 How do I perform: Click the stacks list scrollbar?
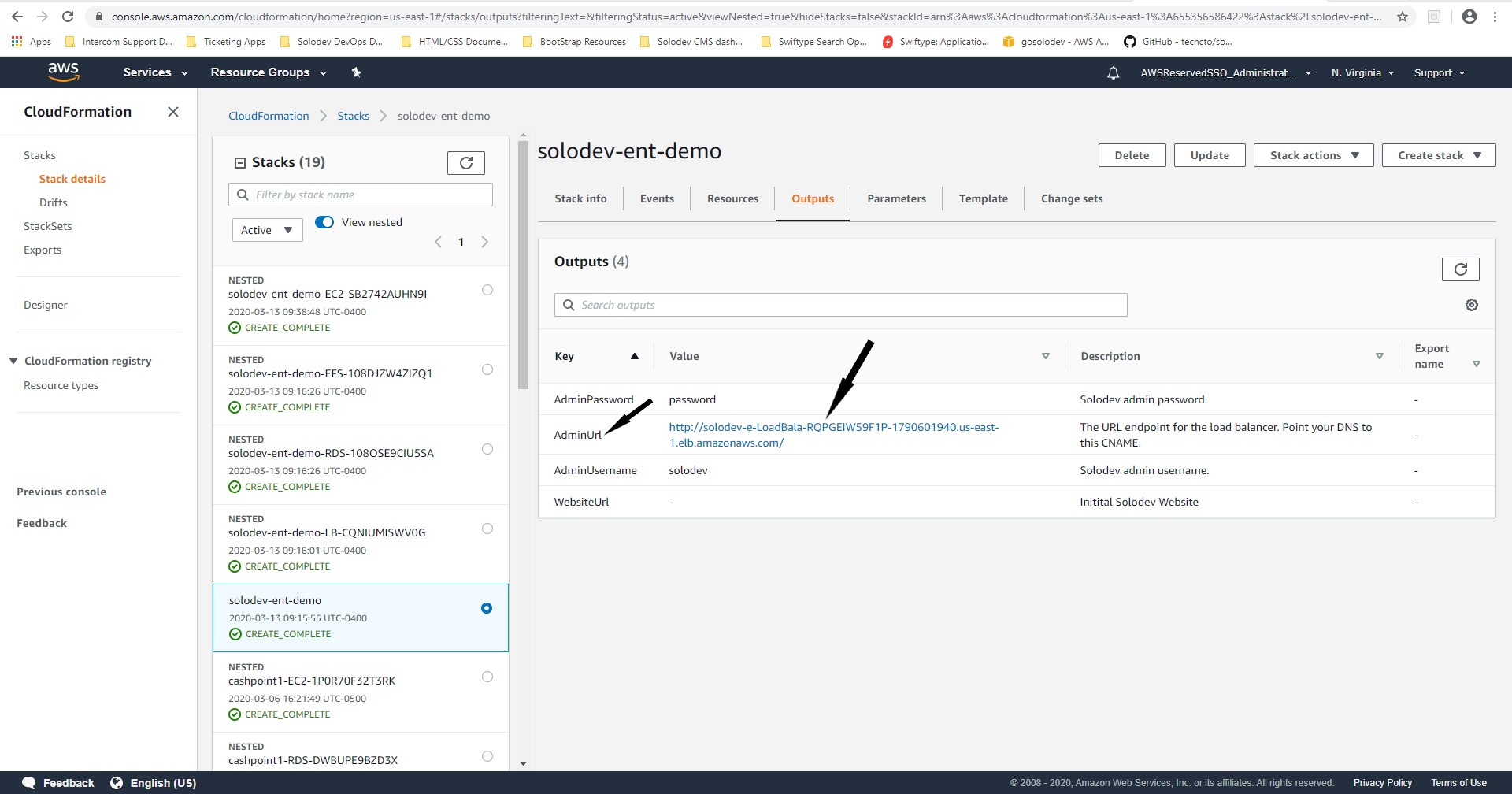point(524,265)
